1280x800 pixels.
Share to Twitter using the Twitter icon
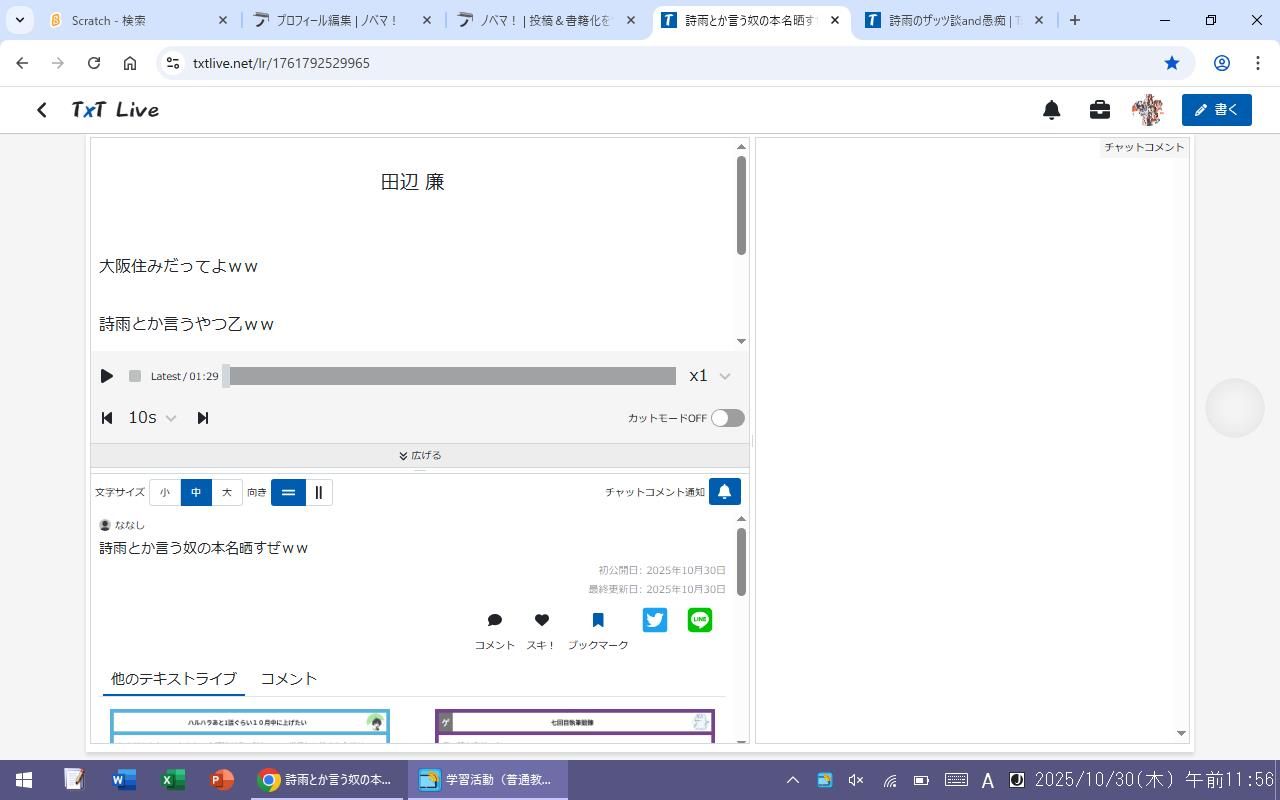[655, 620]
